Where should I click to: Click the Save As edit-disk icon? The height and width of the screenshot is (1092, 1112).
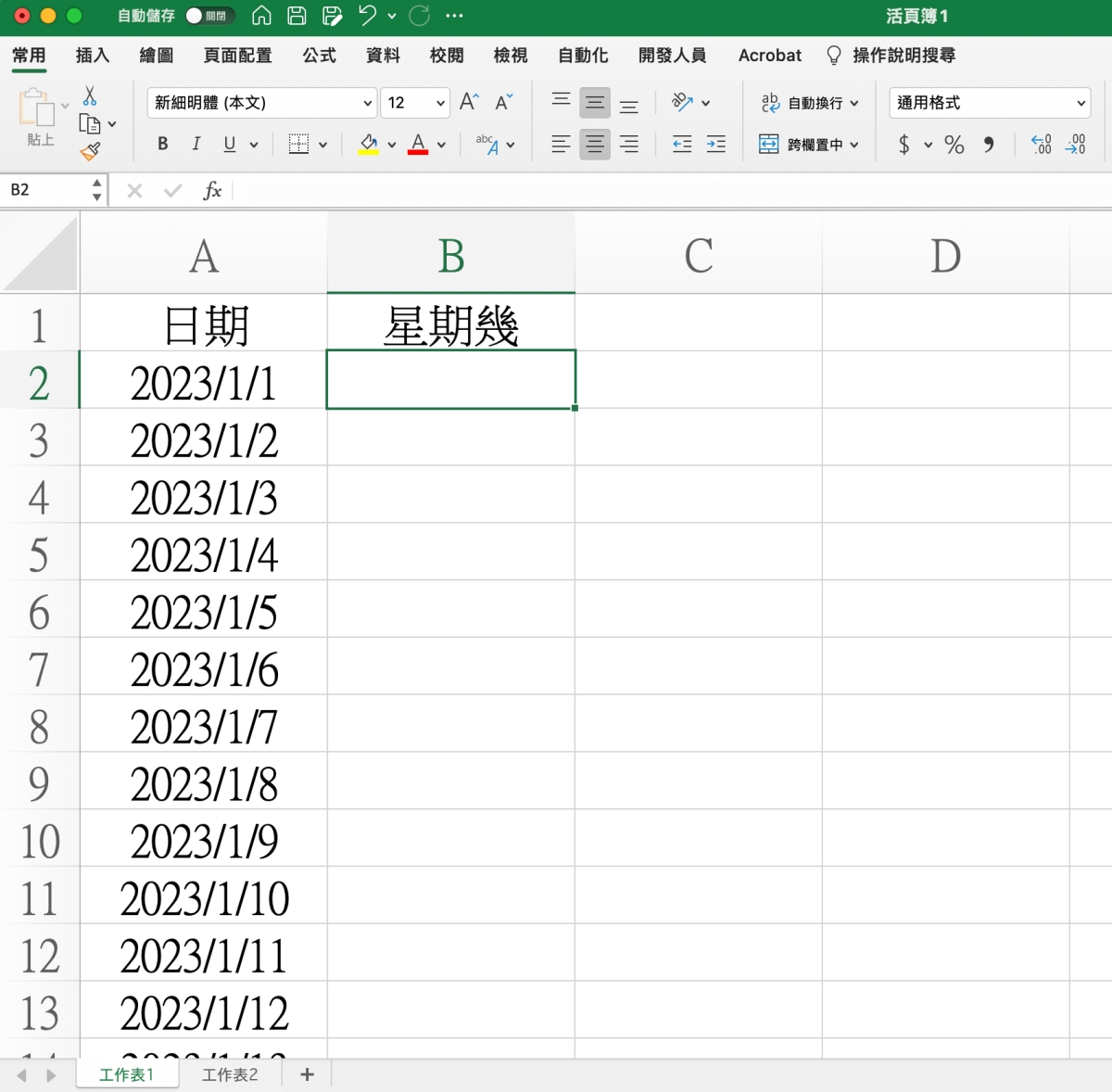click(332, 16)
